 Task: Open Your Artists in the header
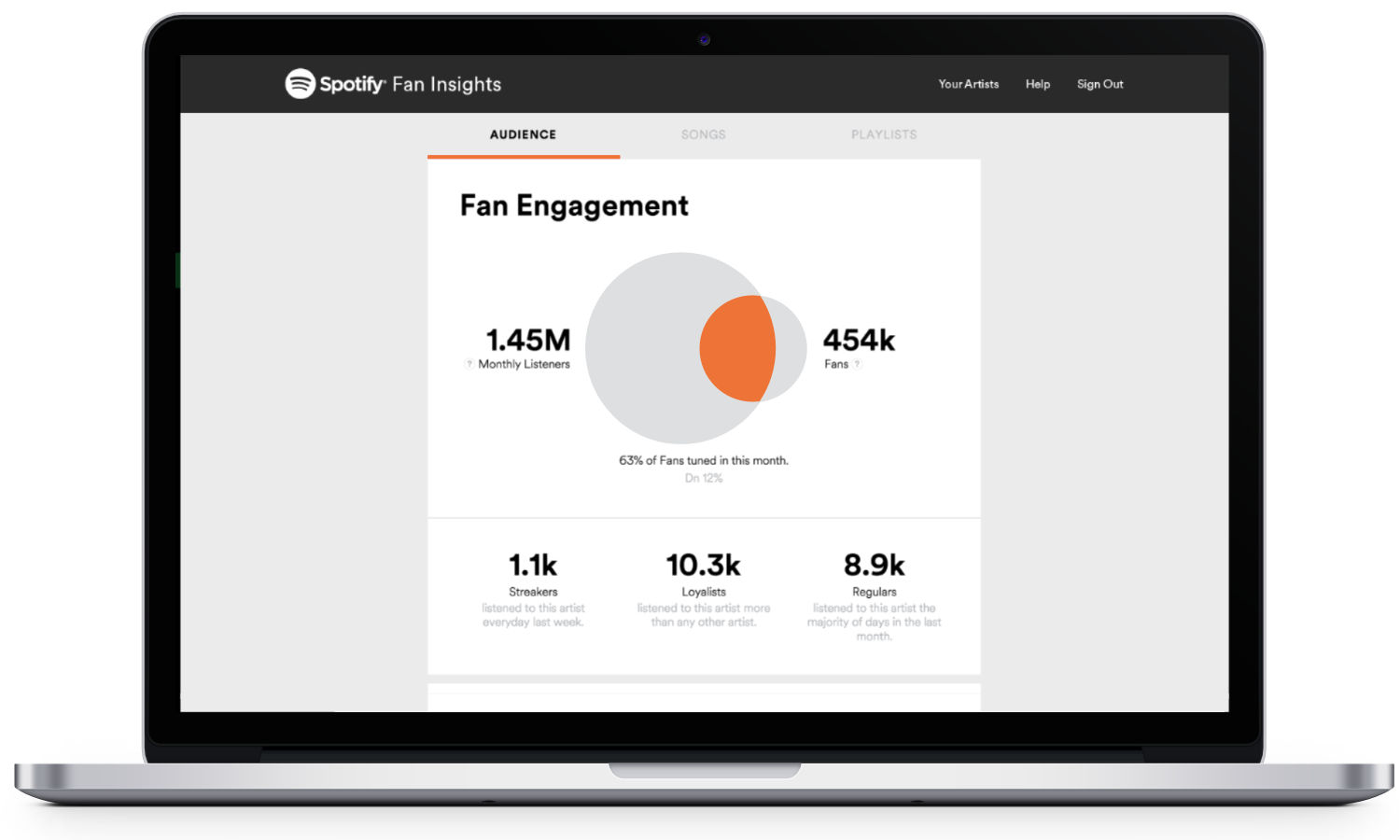coord(968,84)
